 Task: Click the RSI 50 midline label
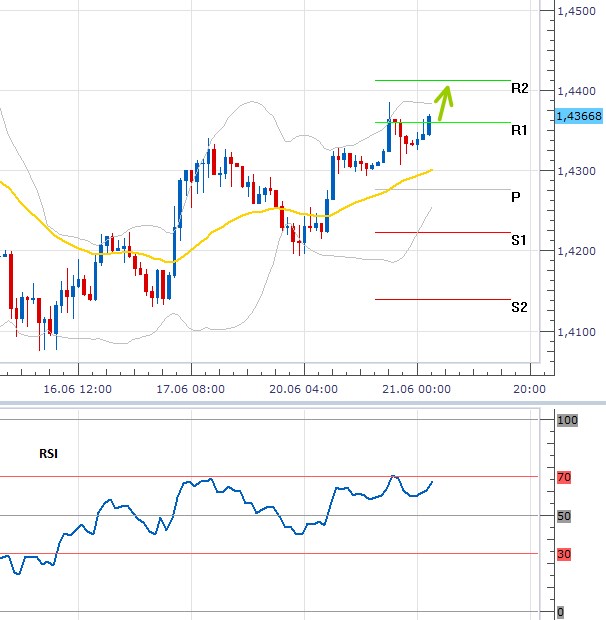tap(564, 516)
